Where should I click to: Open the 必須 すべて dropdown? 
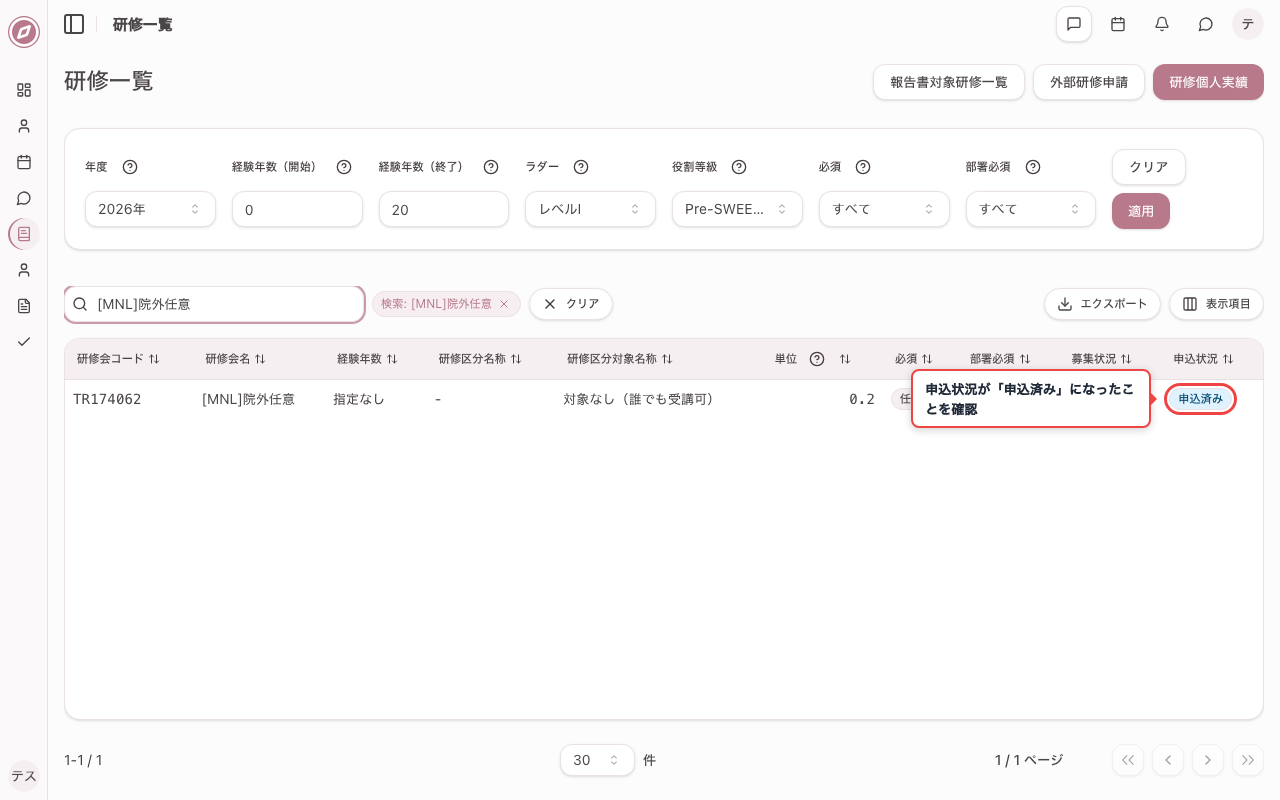[884, 209]
